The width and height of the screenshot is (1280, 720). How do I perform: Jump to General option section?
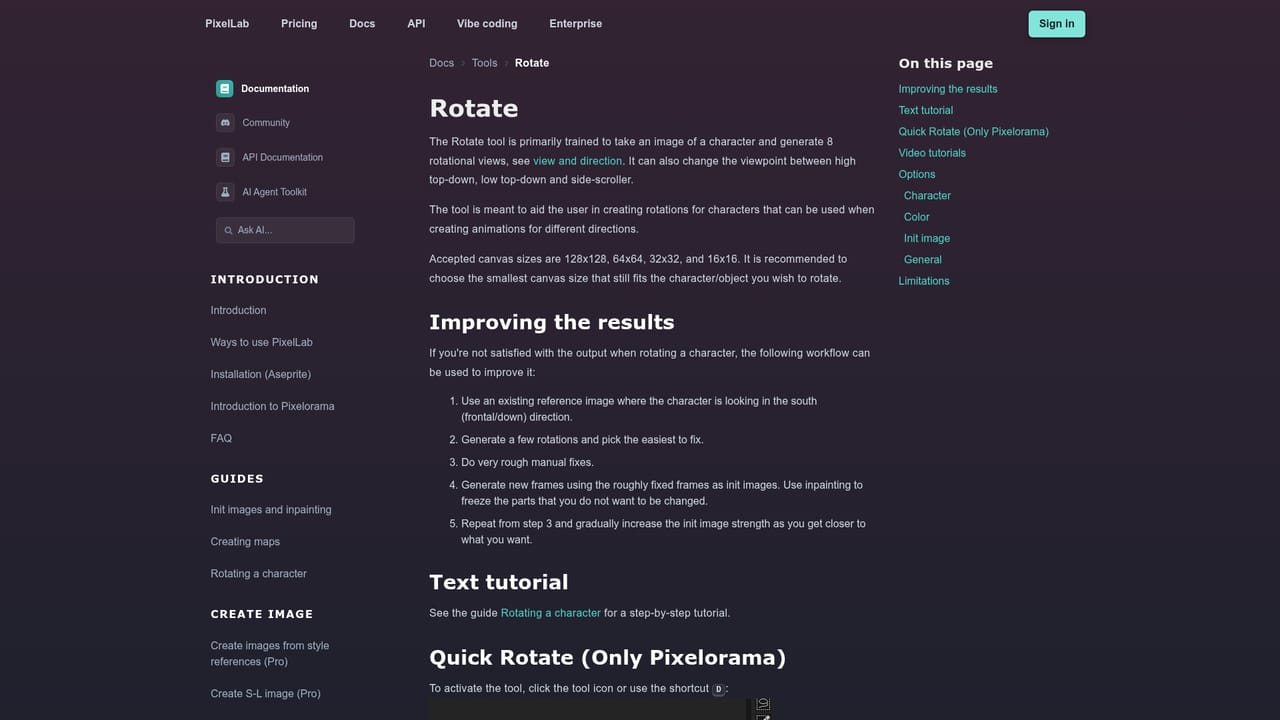pos(922,260)
